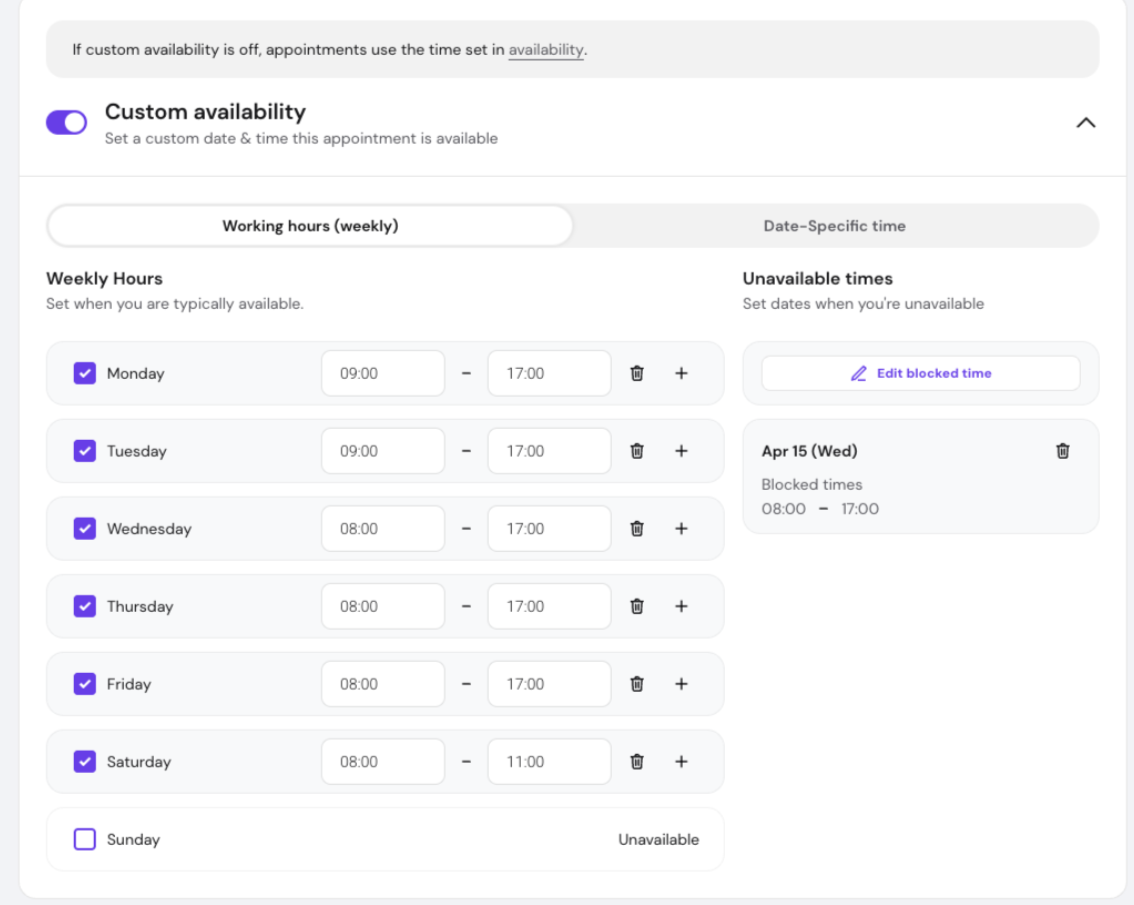Open Saturday's end time 11:00 field
The image size is (1134, 905).
tap(549, 762)
